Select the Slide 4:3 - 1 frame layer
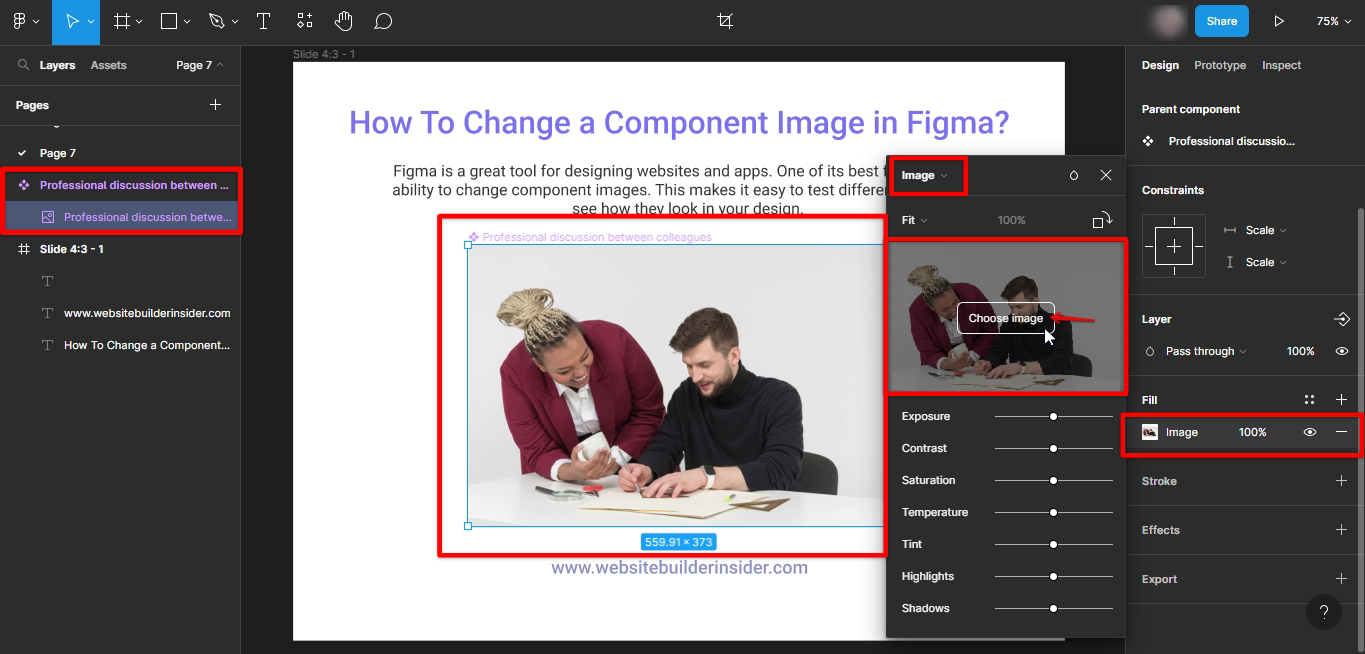The image size is (1365, 654). (x=120, y=249)
